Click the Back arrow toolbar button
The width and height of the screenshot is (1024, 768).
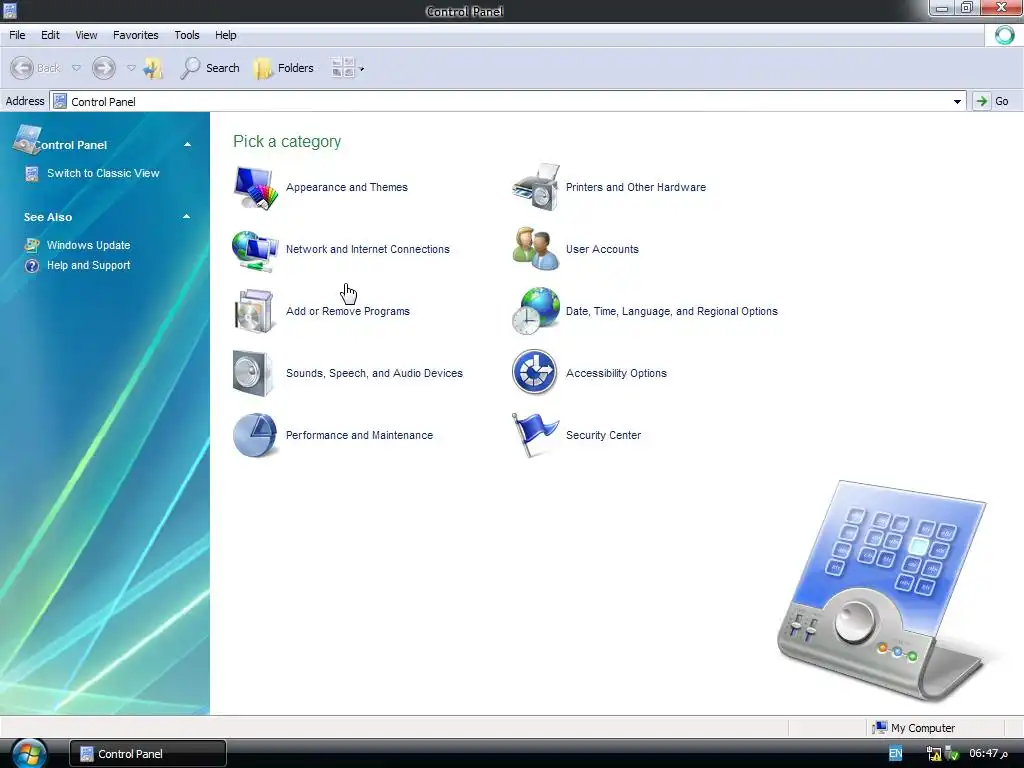(35, 68)
